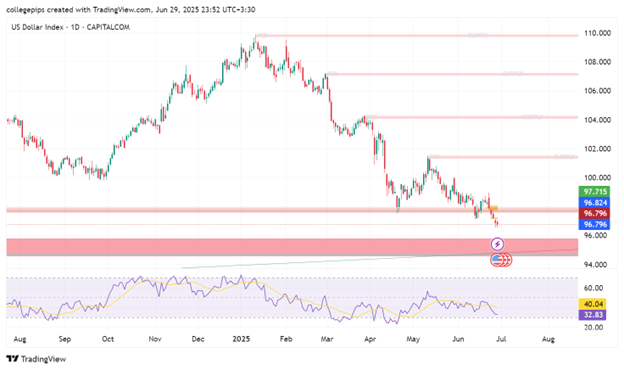Screen dimensions: 624x370
Task: Click the purple lightning event icon
Action: coord(497,243)
